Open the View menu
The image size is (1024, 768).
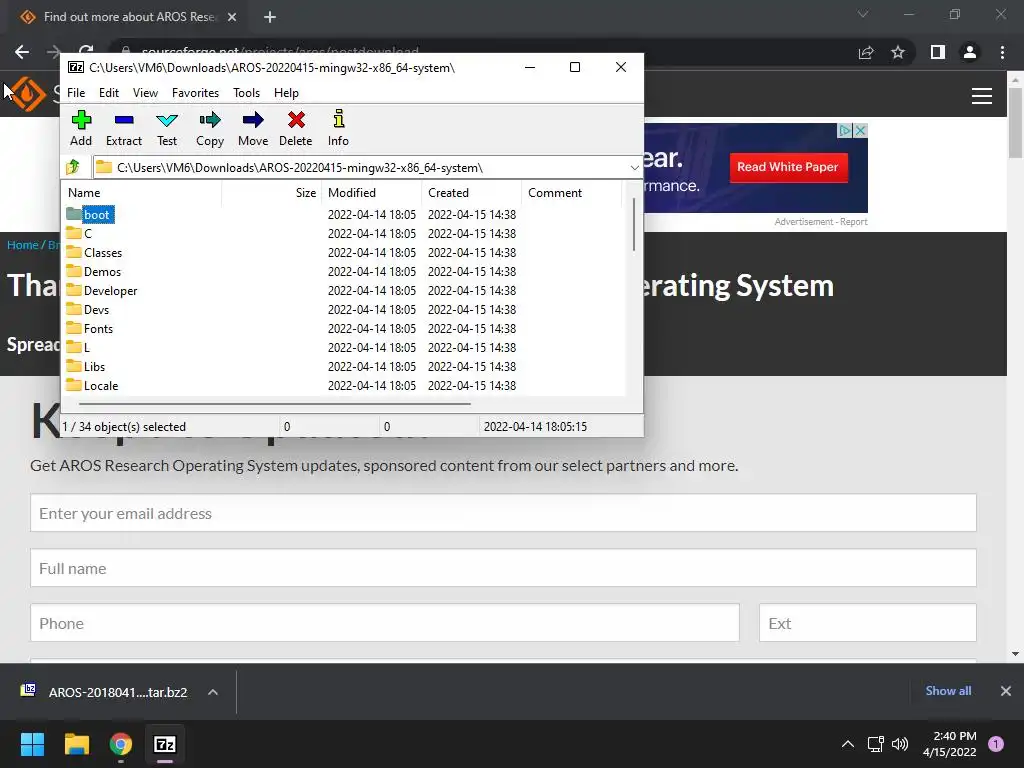click(x=145, y=93)
